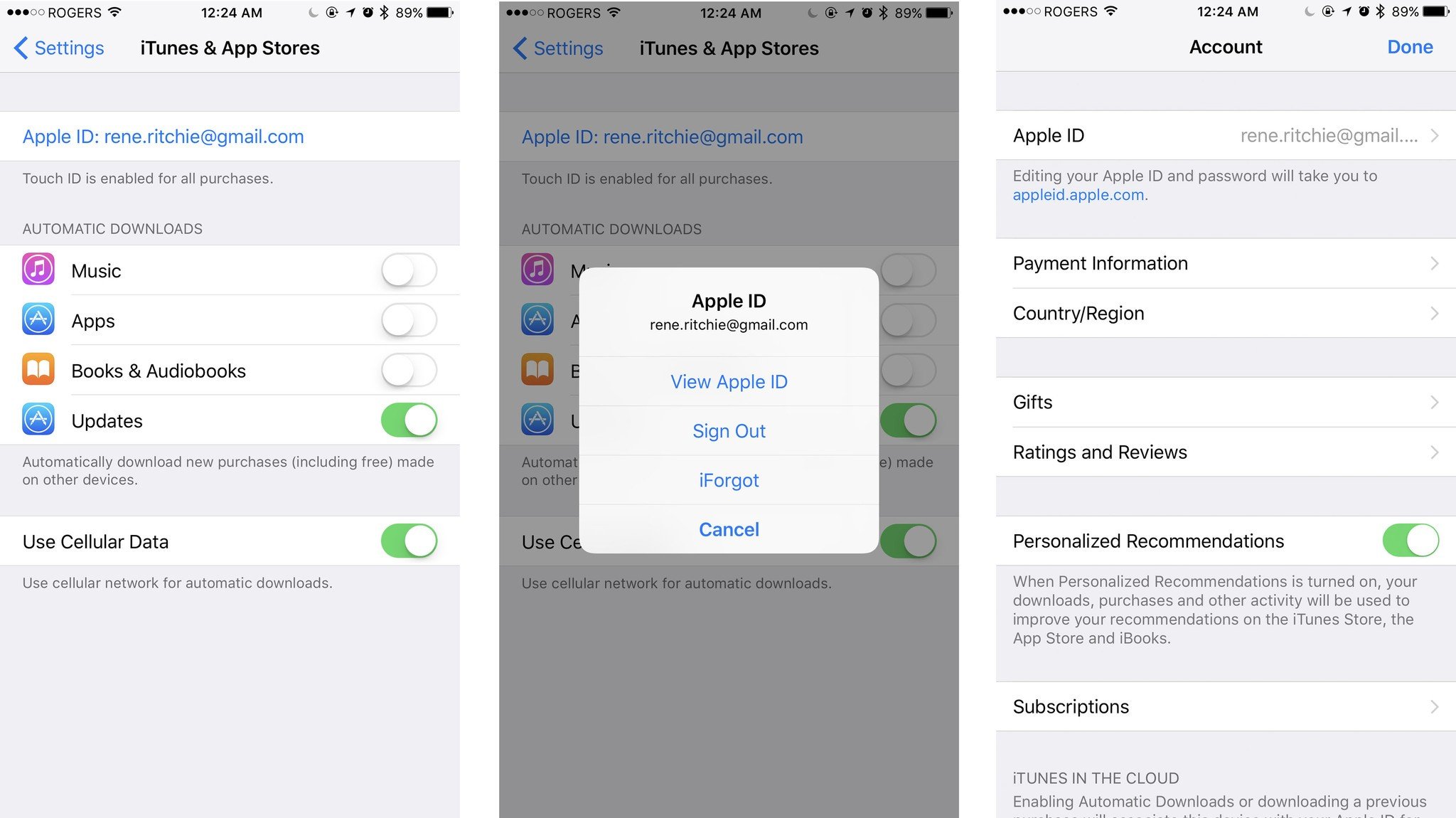
Task: Enable Books & Audiobooks automatic downloads
Action: click(409, 370)
